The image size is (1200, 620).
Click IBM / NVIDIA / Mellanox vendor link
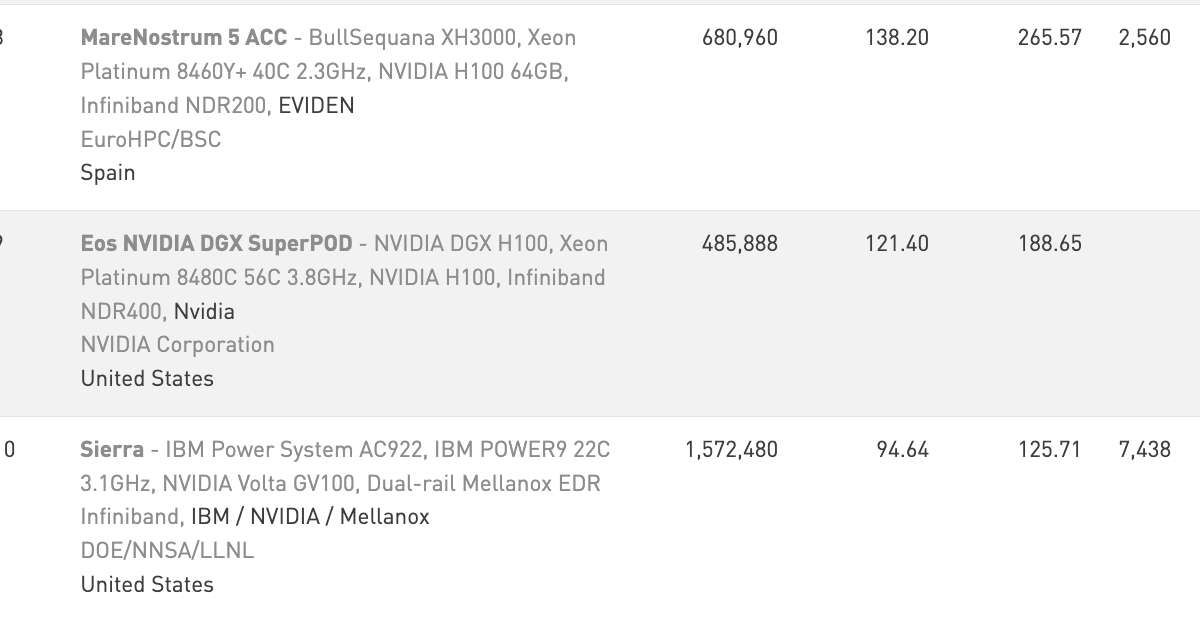tap(310, 517)
